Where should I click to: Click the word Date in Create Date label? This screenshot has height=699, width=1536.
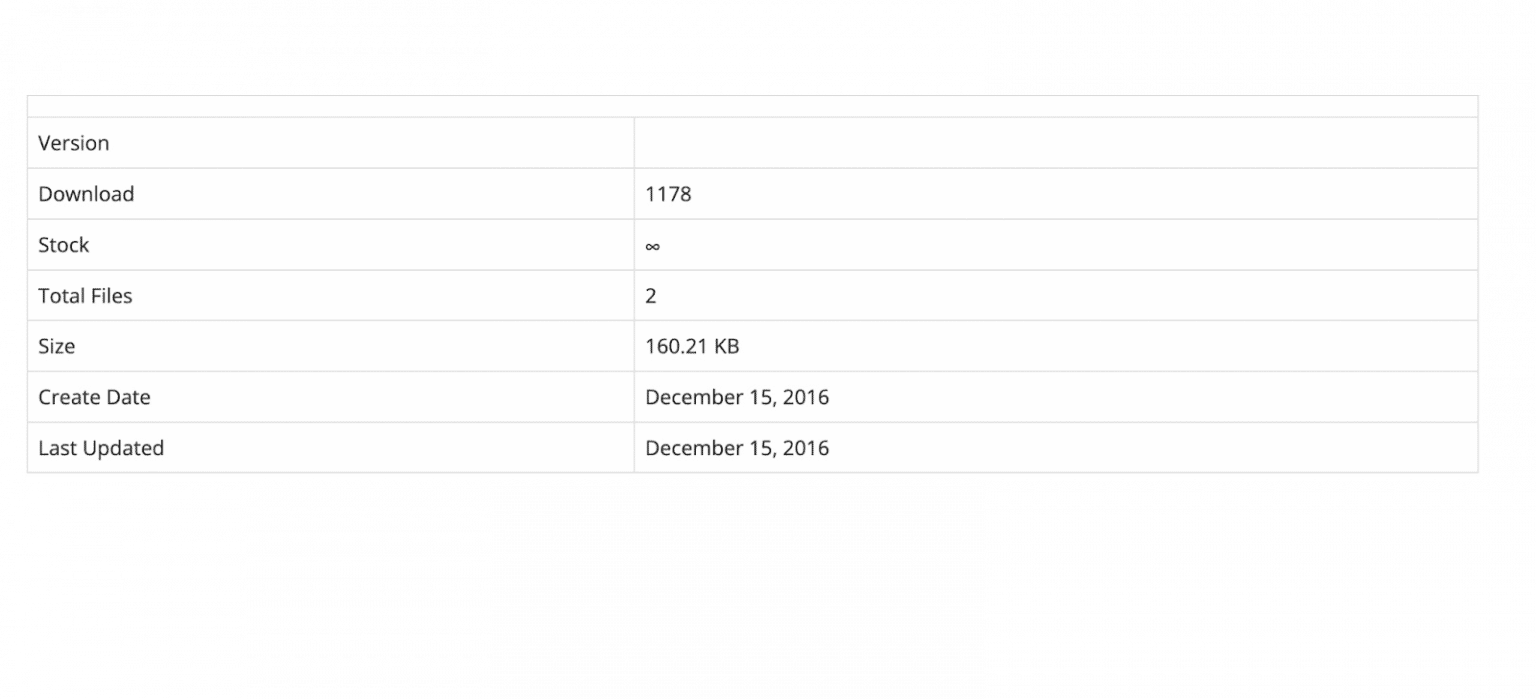tap(128, 398)
